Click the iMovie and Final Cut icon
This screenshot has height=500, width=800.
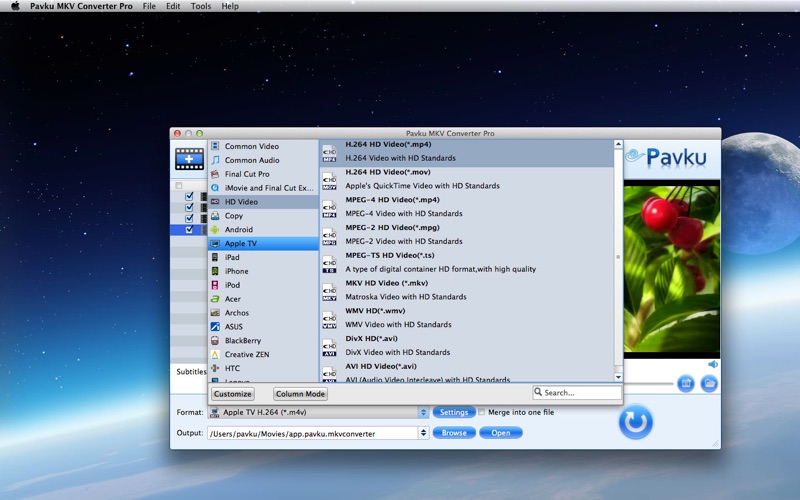tap(215, 188)
